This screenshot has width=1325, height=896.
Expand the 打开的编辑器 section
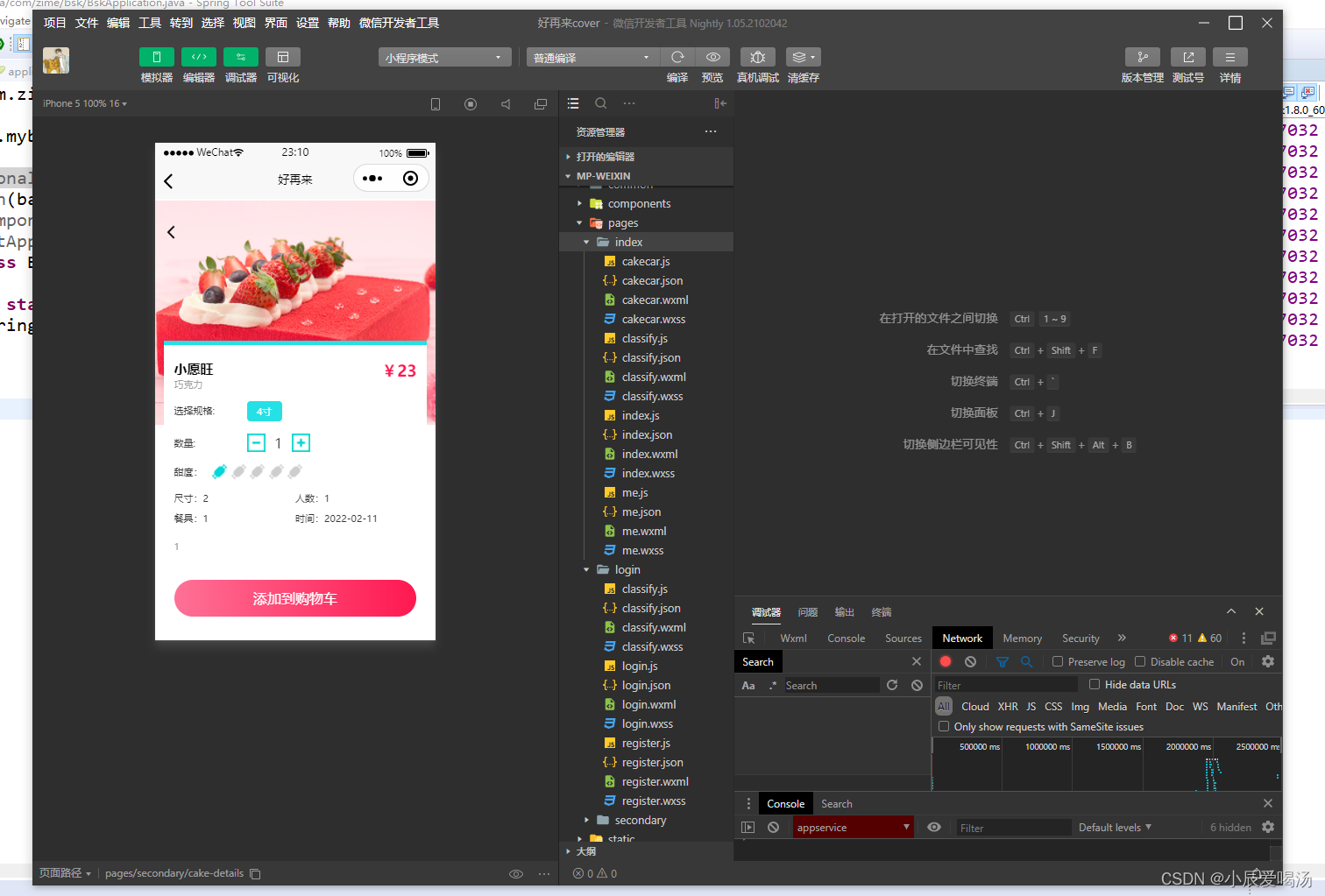(x=646, y=157)
